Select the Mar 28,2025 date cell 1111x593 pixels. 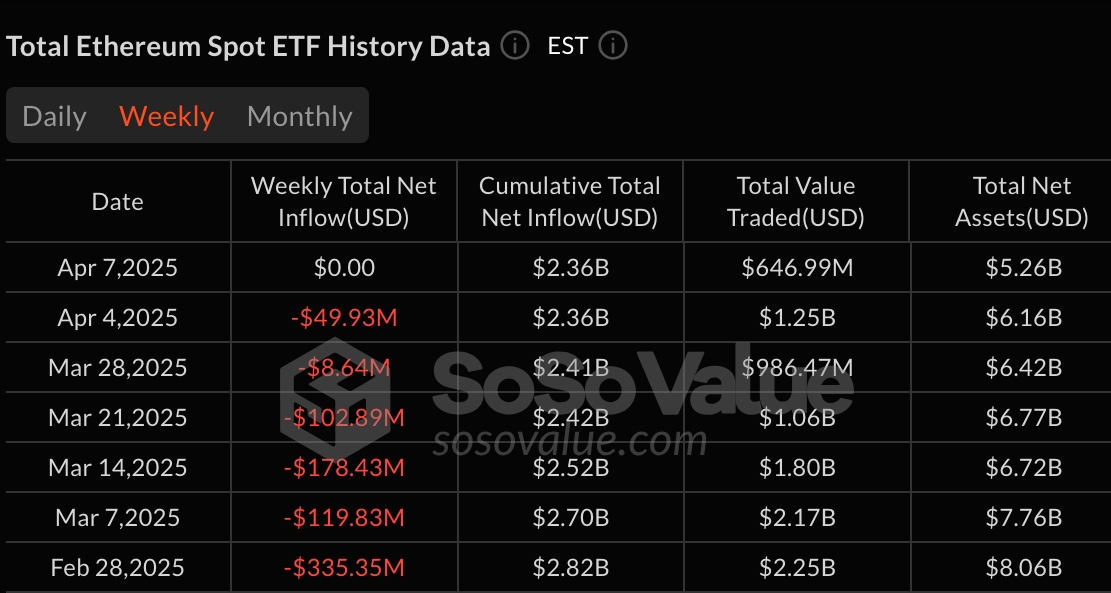click(x=118, y=367)
